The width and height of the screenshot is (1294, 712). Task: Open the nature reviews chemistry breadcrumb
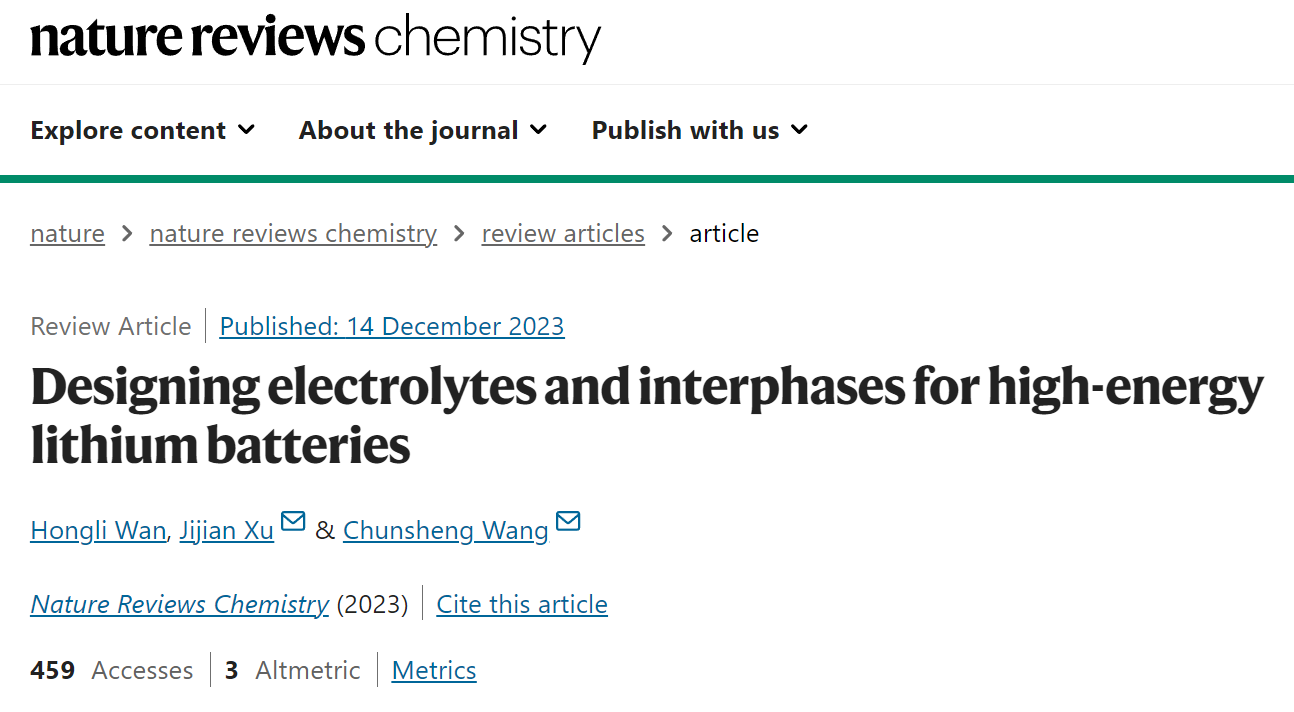pyautogui.click(x=293, y=234)
